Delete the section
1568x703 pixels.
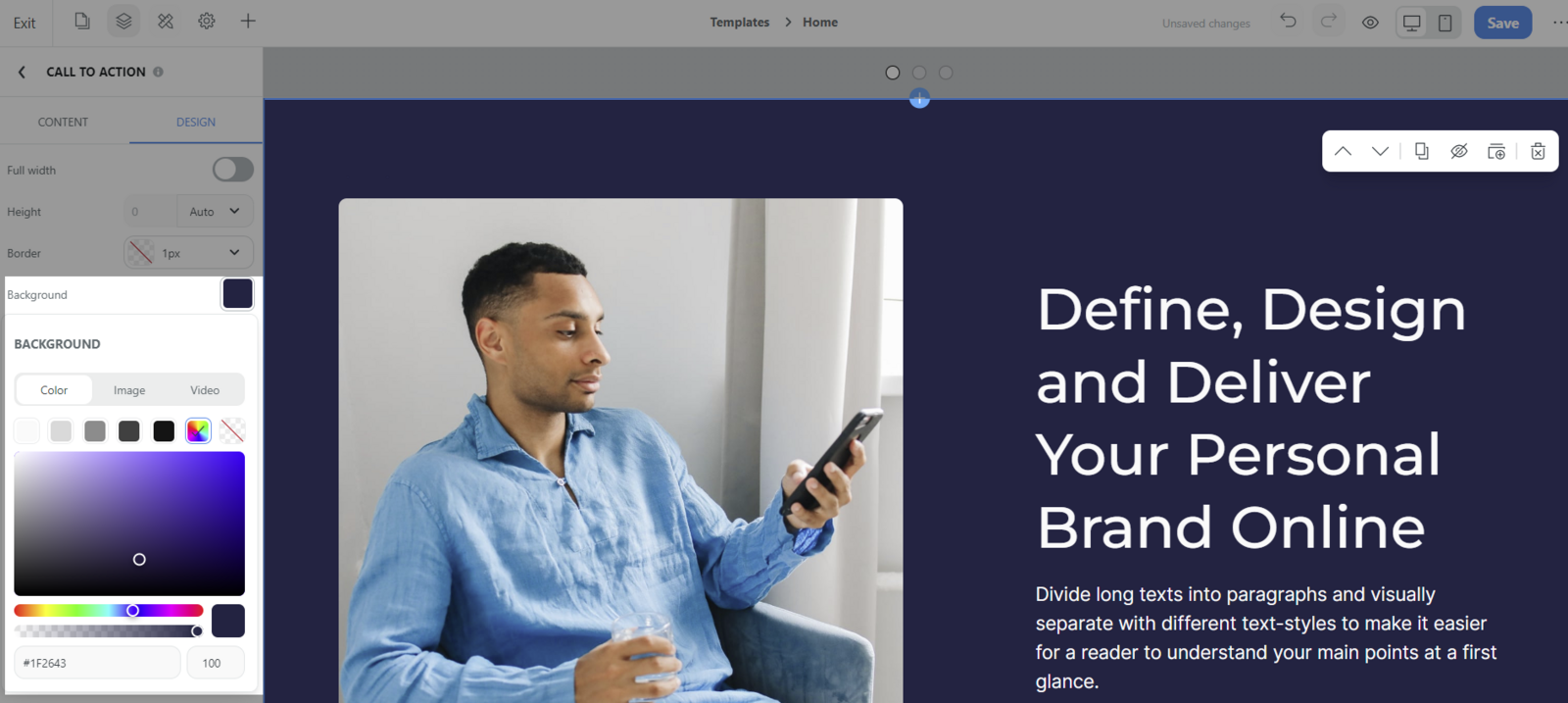(x=1538, y=151)
